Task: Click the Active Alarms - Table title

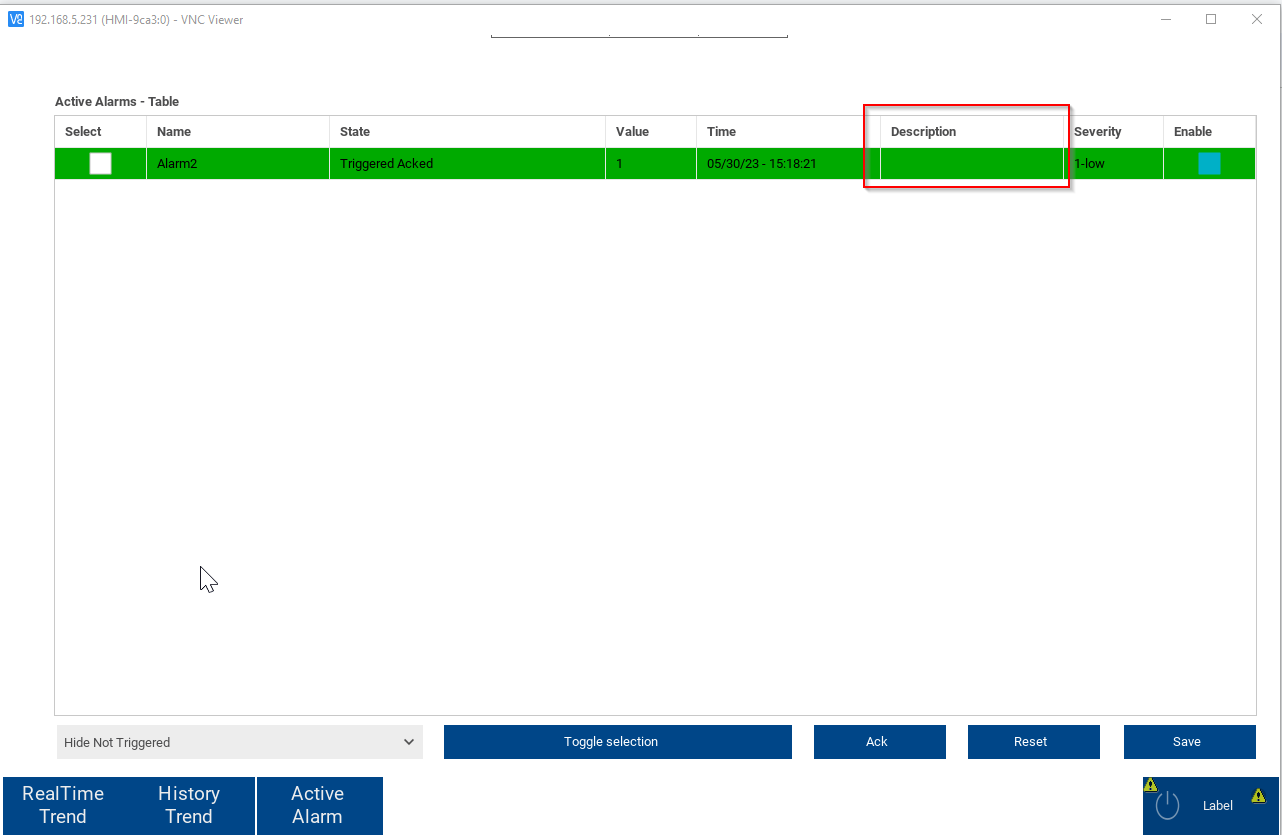Action: pos(117,102)
